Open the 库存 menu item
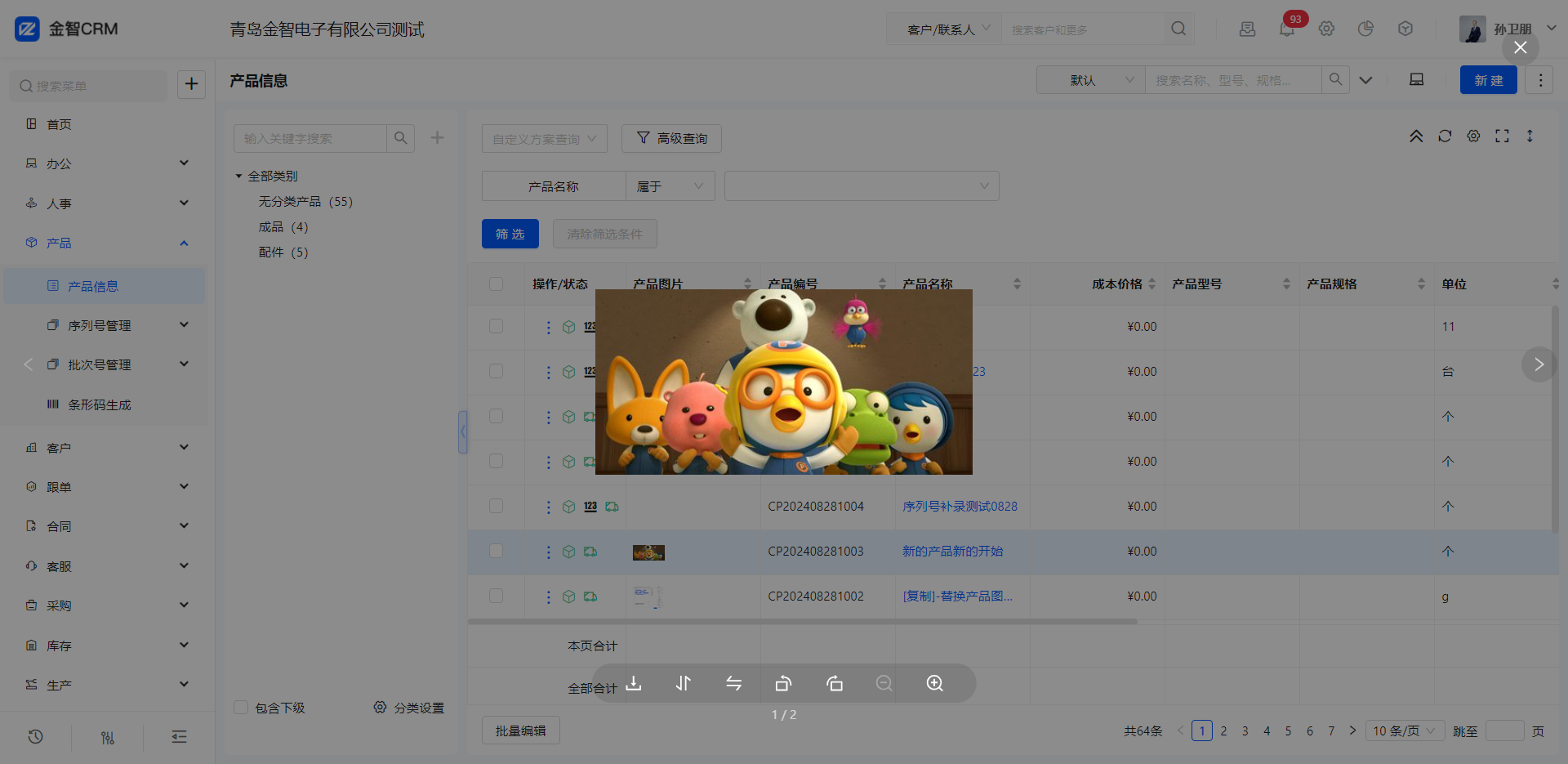This screenshot has height=764, width=1568. 106,646
